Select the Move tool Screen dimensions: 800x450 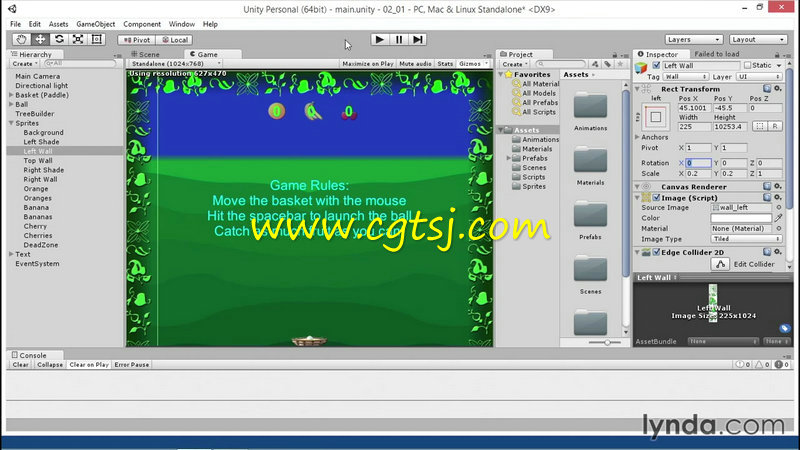tap(40, 39)
